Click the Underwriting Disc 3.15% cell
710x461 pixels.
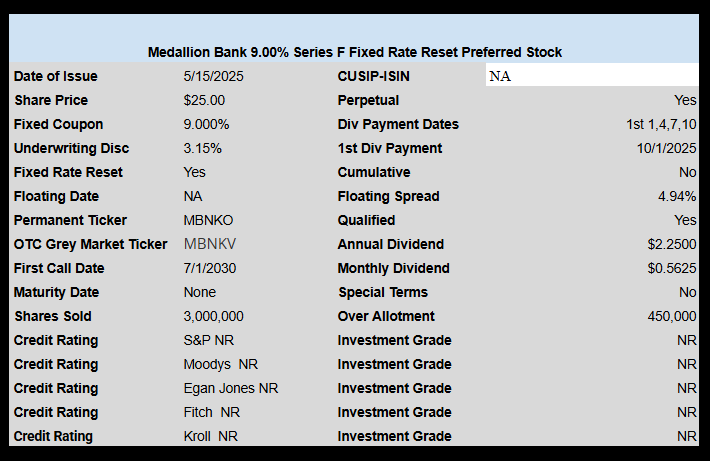coord(202,148)
